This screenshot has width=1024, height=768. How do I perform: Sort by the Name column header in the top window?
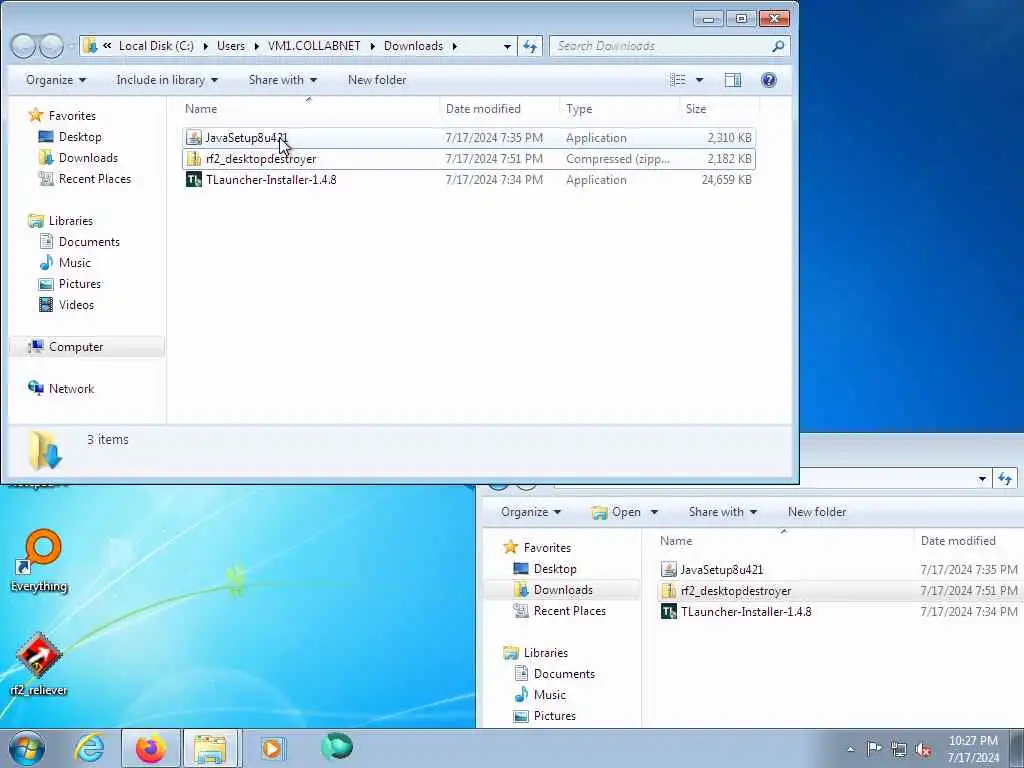(x=309, y=109)
